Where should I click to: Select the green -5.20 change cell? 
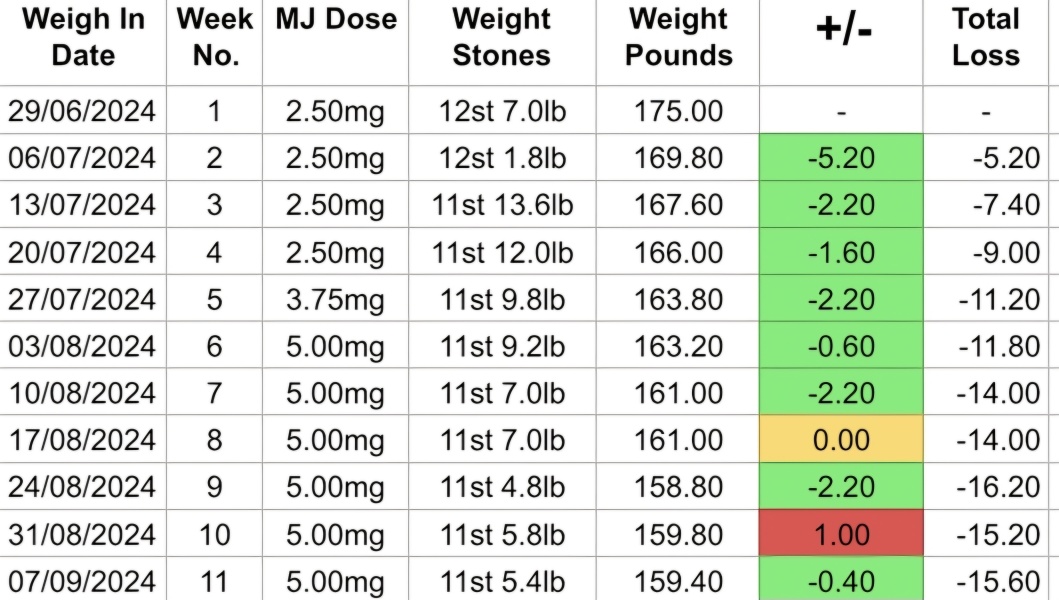pyautogui.click(x=841, y=158)
